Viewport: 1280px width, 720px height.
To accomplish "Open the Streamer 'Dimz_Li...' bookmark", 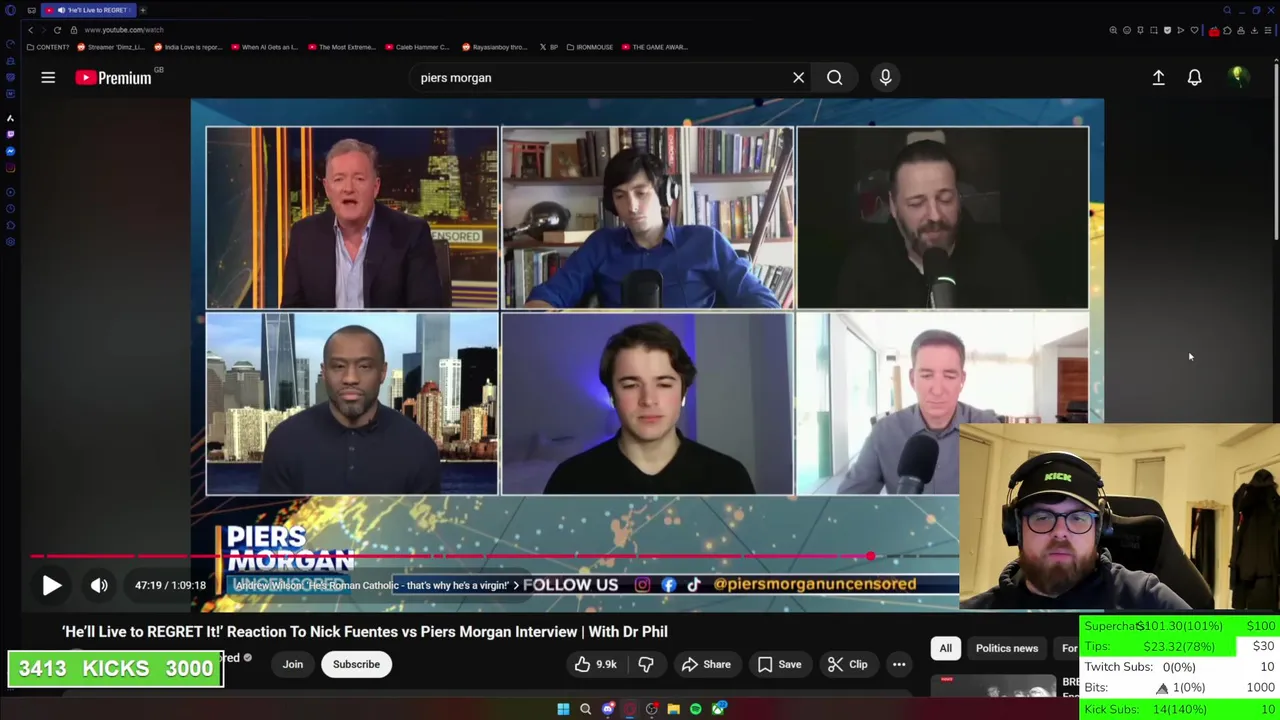I will [x=111, y=47].
